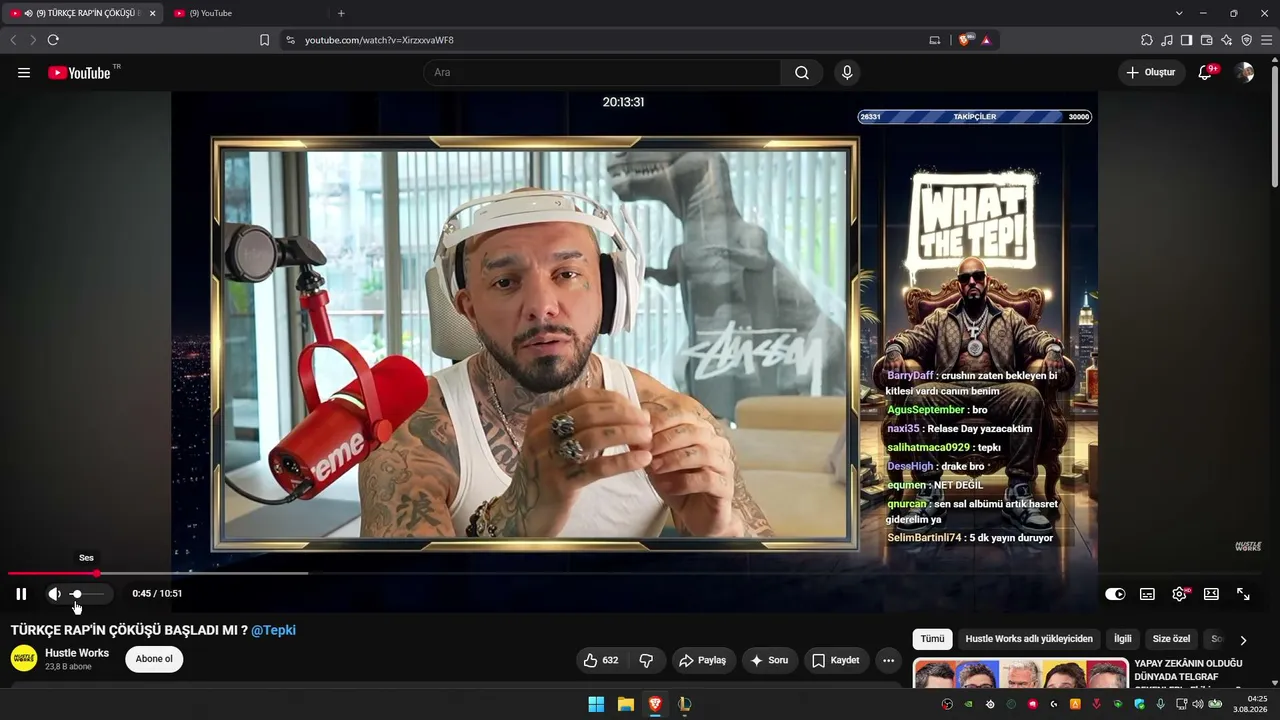Select the Size özel filter chip
The height and width of the screenshot is (720, 1280).
tap(1172, 639)
